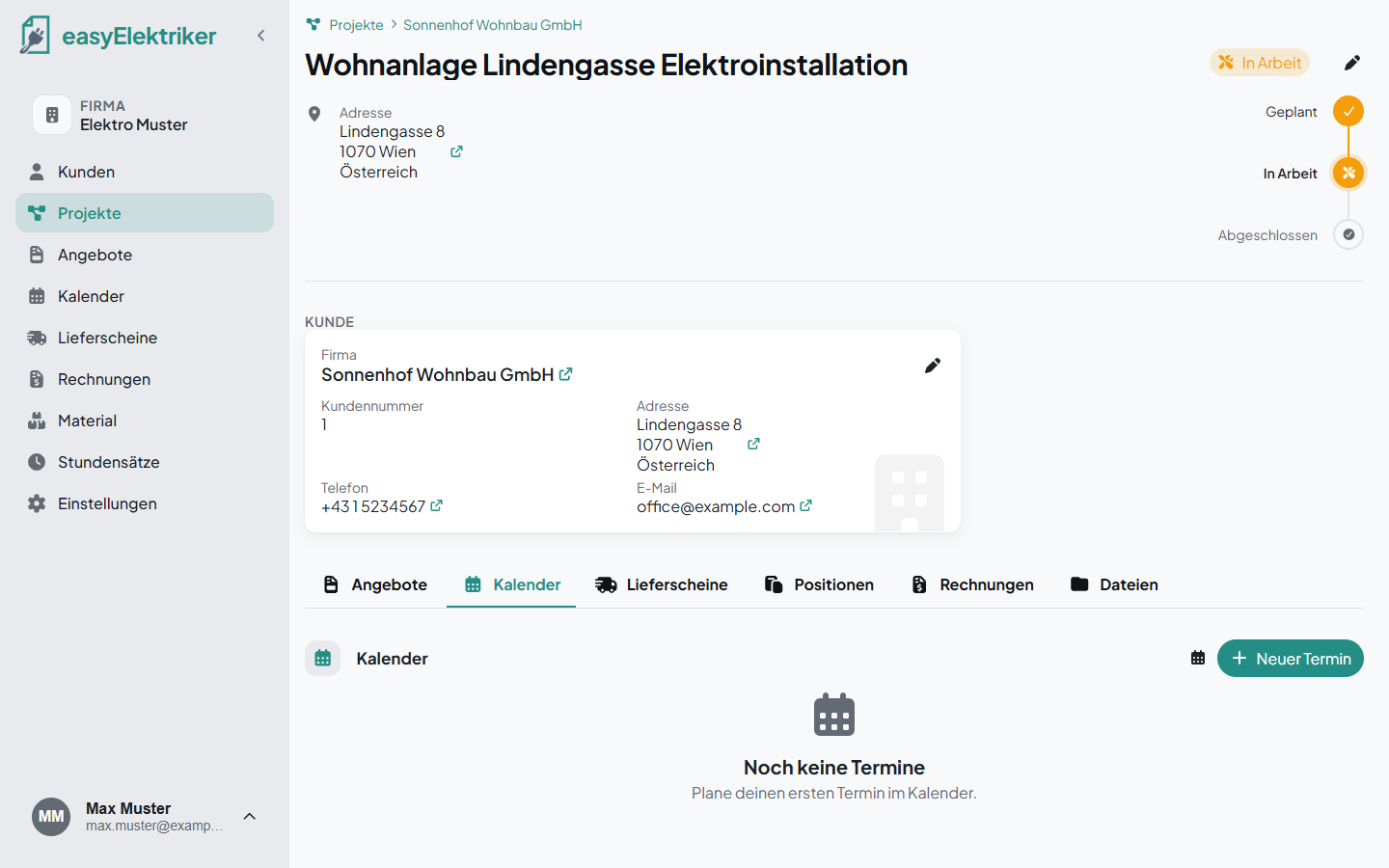Click the location pin icon by Adresse
This screenshot has height=868, width=1389.
[x=314, y=114]
